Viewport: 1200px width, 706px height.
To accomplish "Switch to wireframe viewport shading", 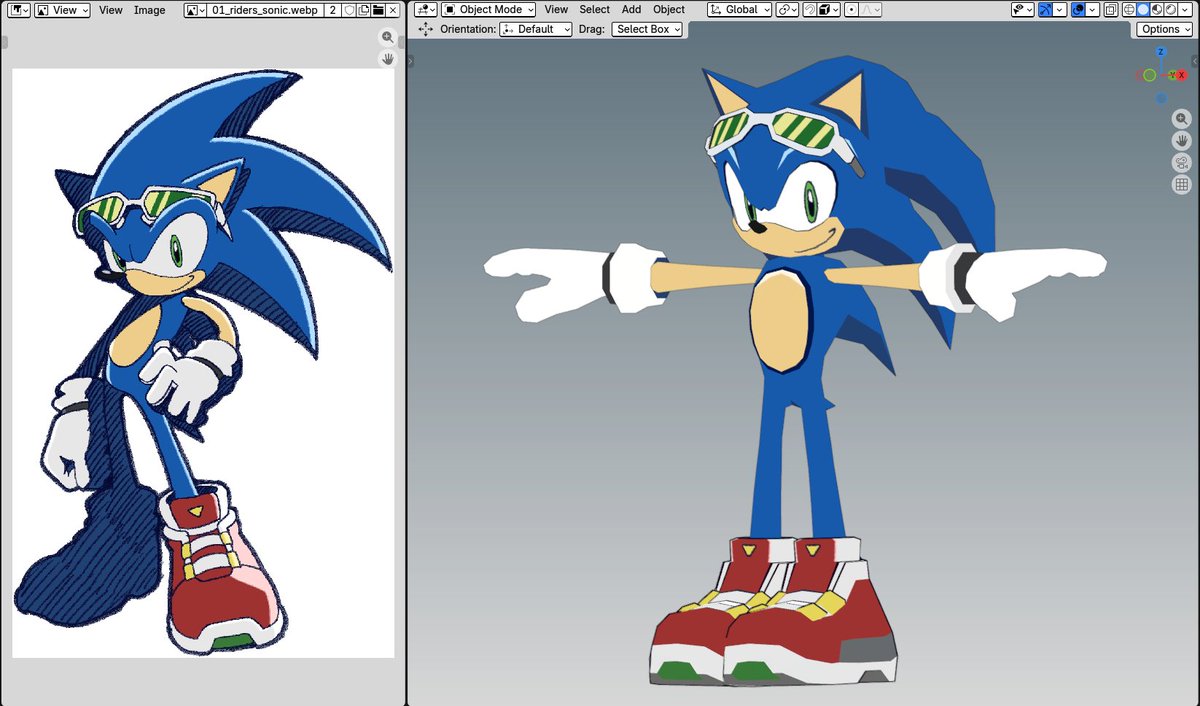I will pyautogui.click(x=1129, y=10).
